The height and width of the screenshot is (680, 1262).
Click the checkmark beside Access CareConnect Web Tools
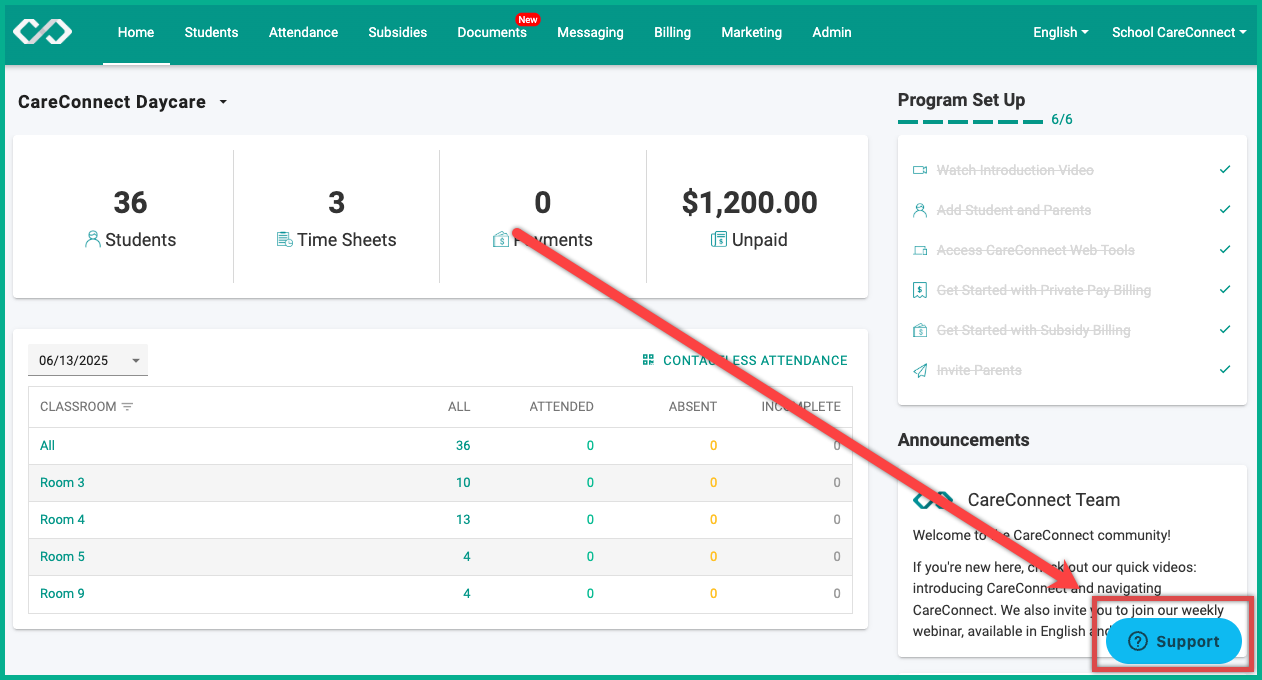pyautogui.click(x=1225, y=250)
